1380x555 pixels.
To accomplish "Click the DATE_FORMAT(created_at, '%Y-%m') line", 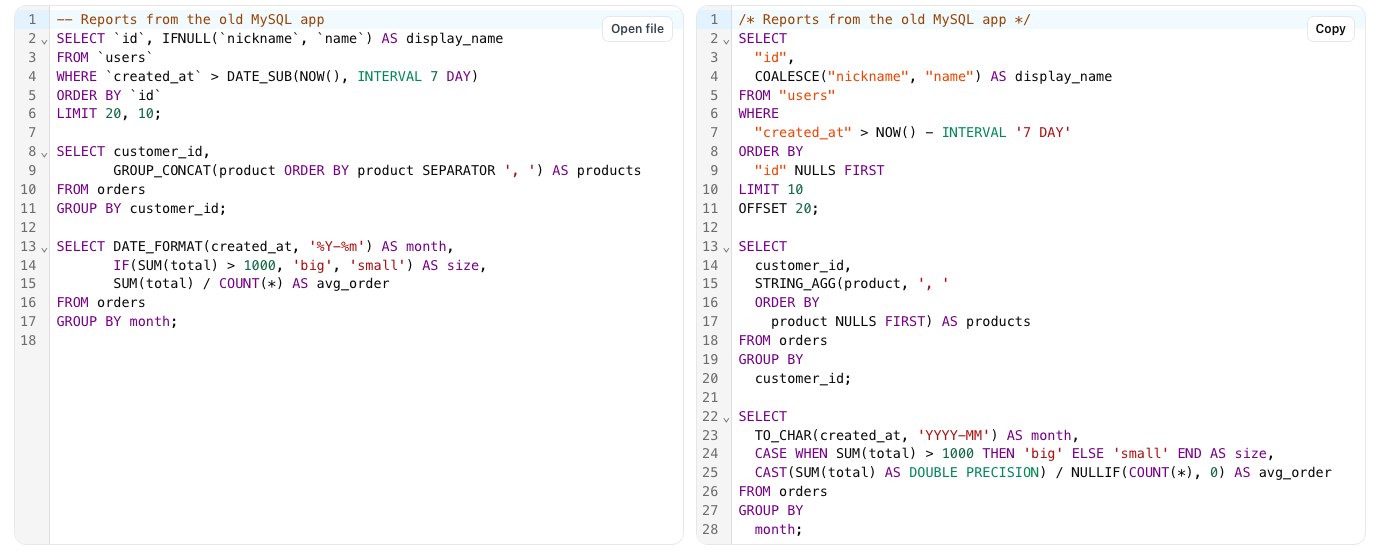I will [x=255, y=246].
